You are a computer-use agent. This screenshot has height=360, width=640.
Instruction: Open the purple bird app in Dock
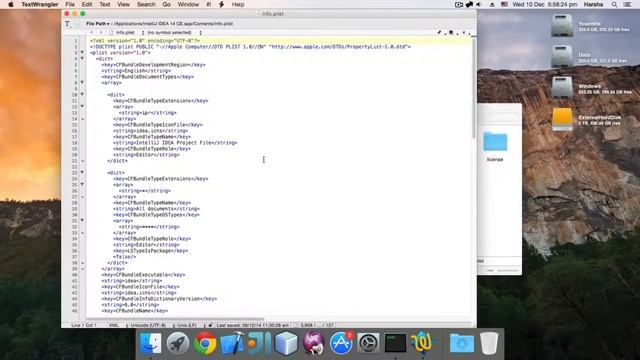(x=313, y=343)
